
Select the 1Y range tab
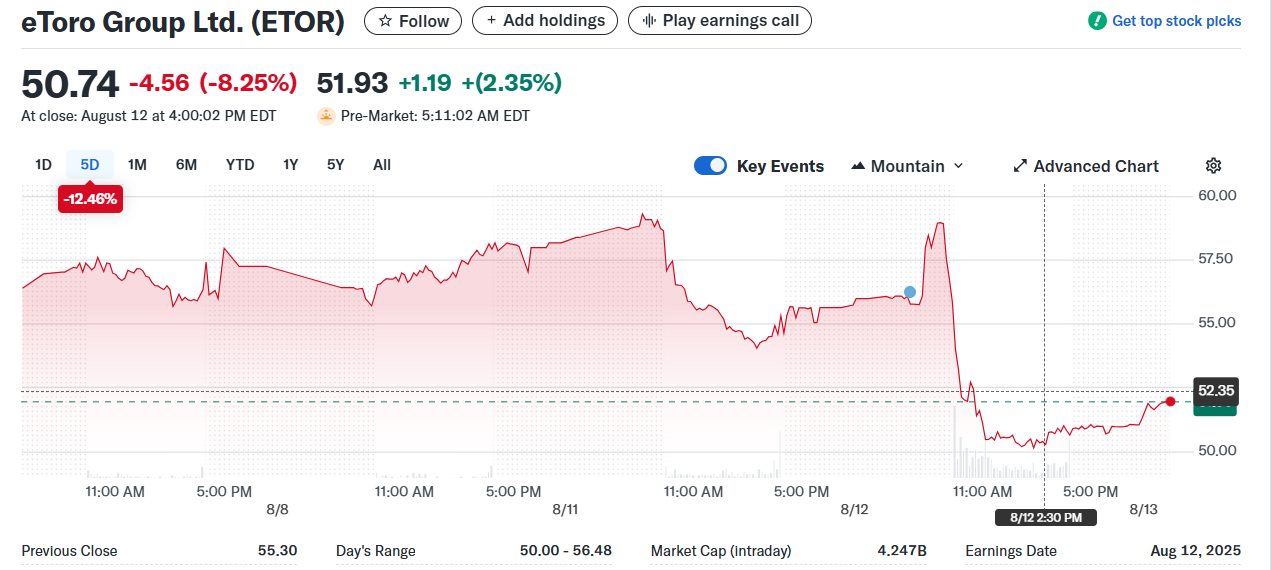pos(290,165)
